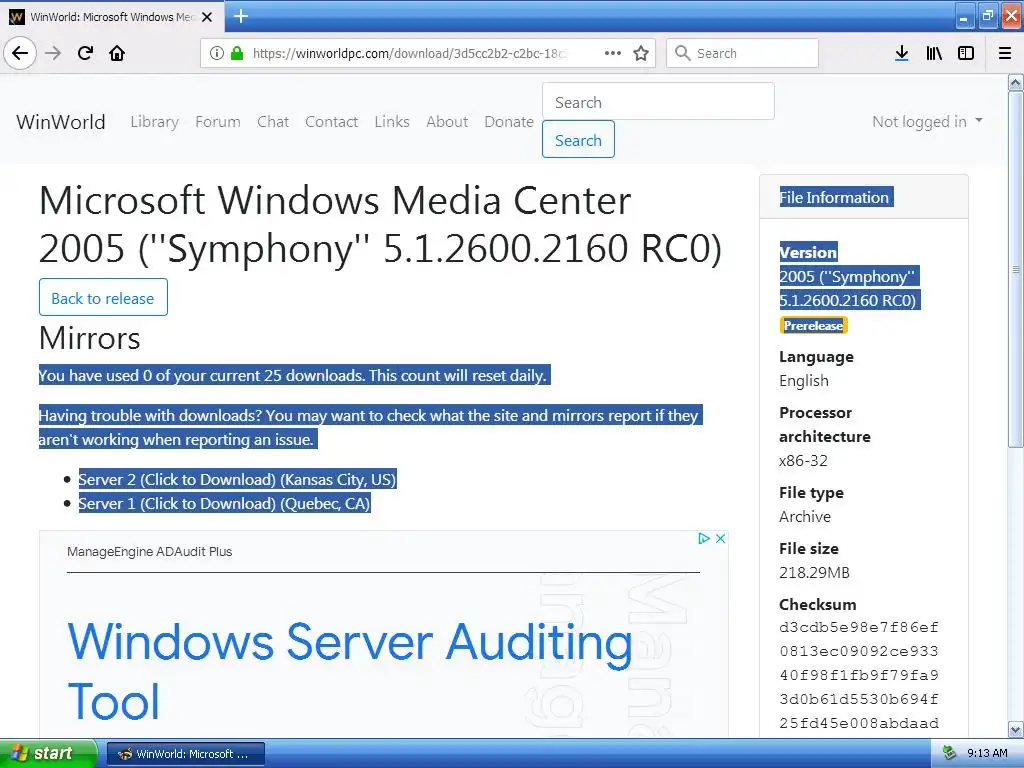Download from Server 1 Quebec mirror

(x=224, y=504)
